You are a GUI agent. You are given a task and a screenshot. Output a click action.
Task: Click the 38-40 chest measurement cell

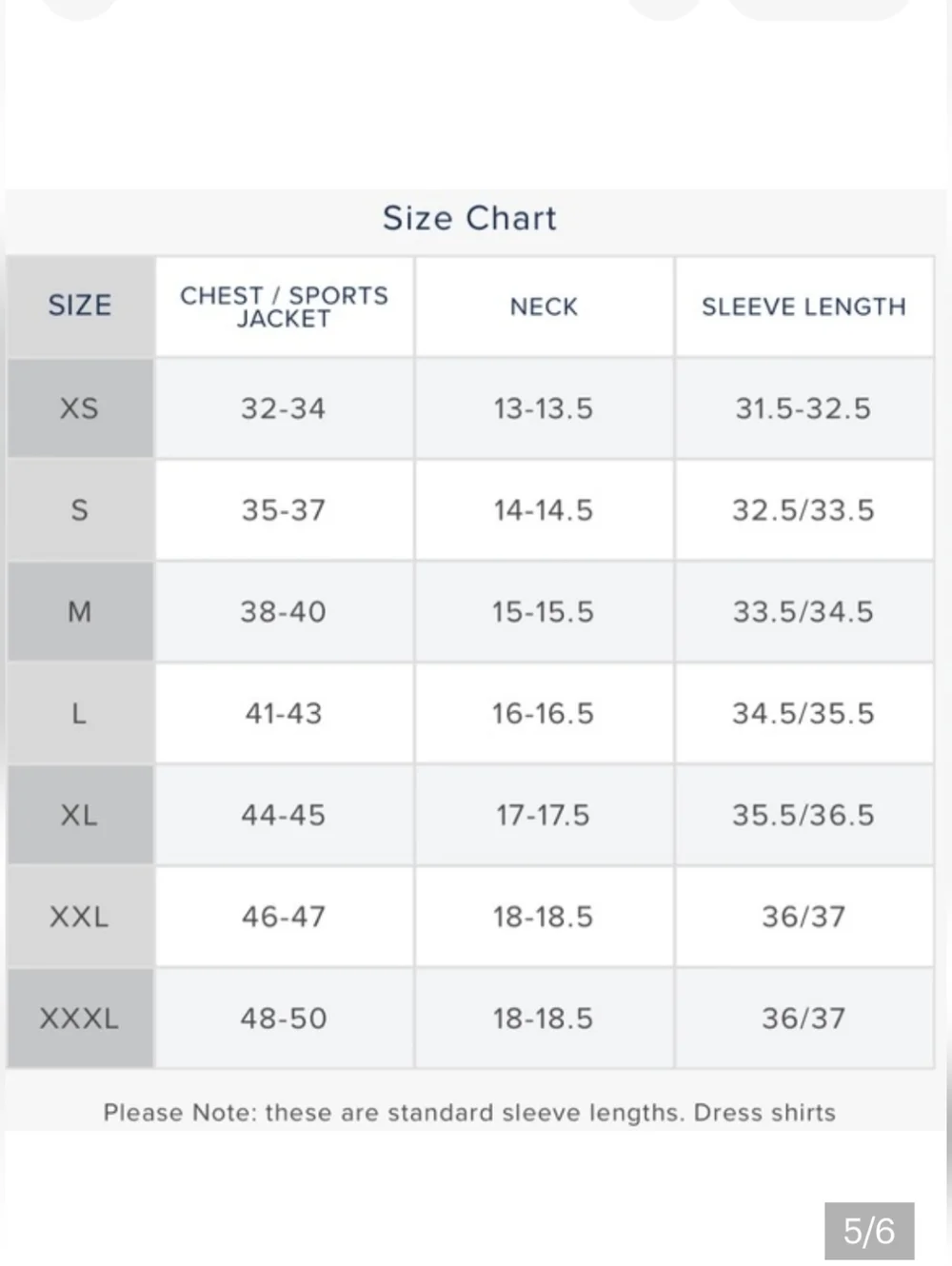(x=284, y=612)
